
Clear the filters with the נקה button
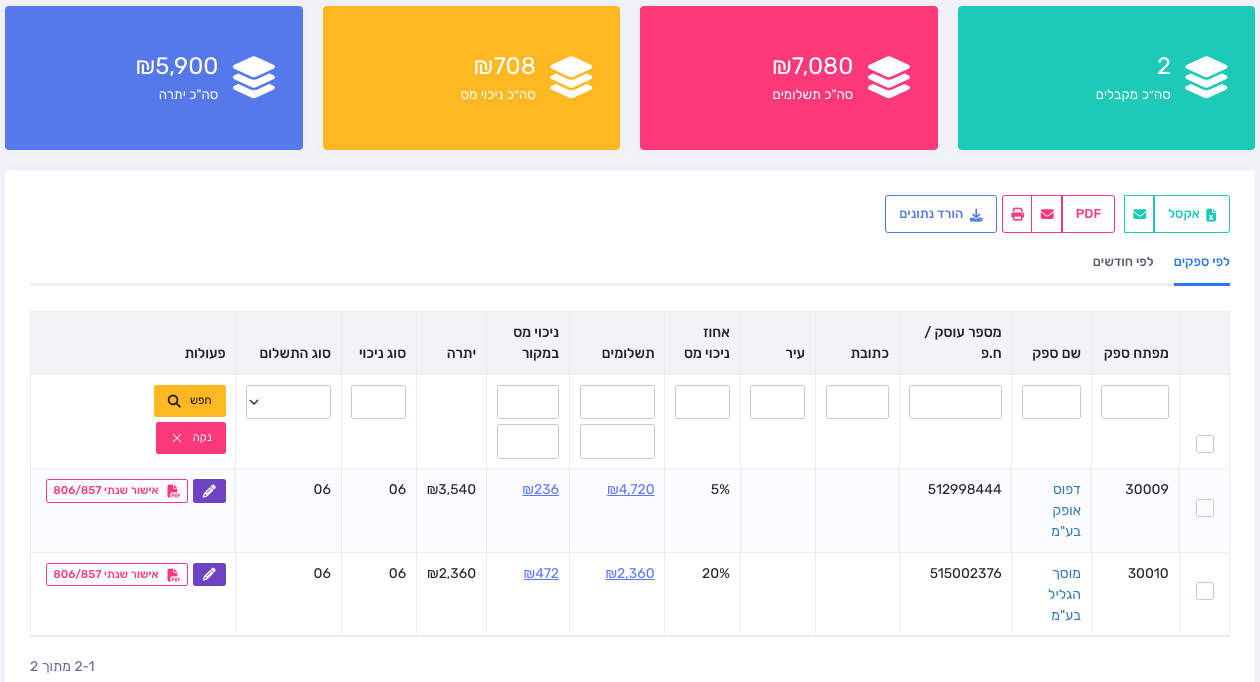click(191, 438)
